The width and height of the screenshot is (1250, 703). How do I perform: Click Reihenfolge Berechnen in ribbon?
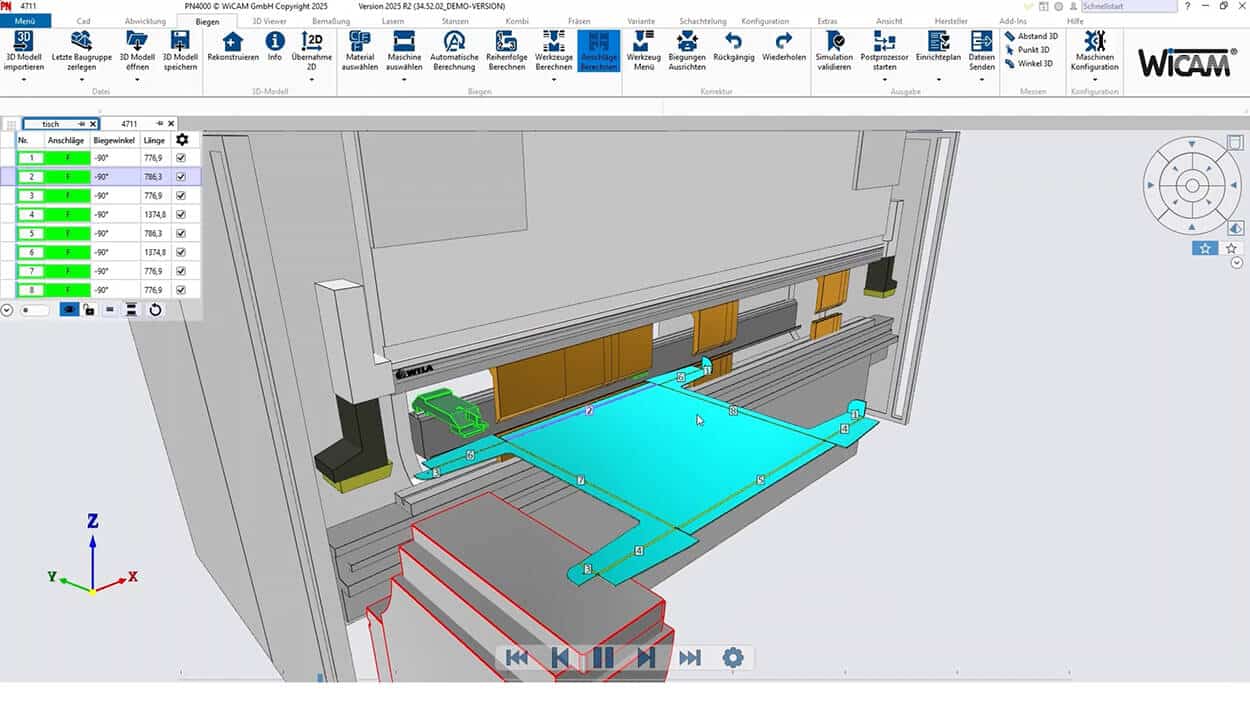pos(506,41)
